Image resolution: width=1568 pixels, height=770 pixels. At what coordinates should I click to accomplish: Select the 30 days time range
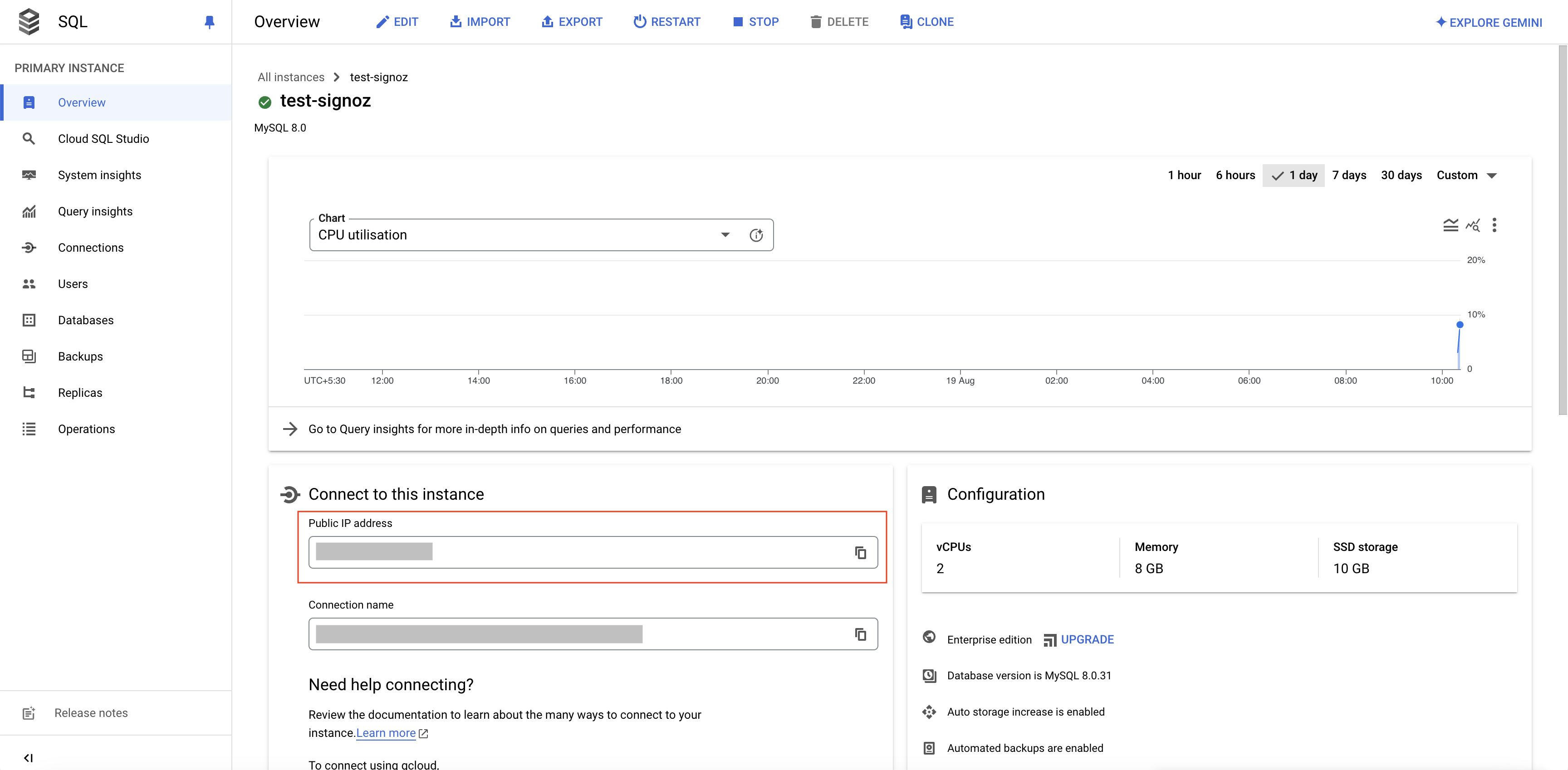coord(1401,175)
